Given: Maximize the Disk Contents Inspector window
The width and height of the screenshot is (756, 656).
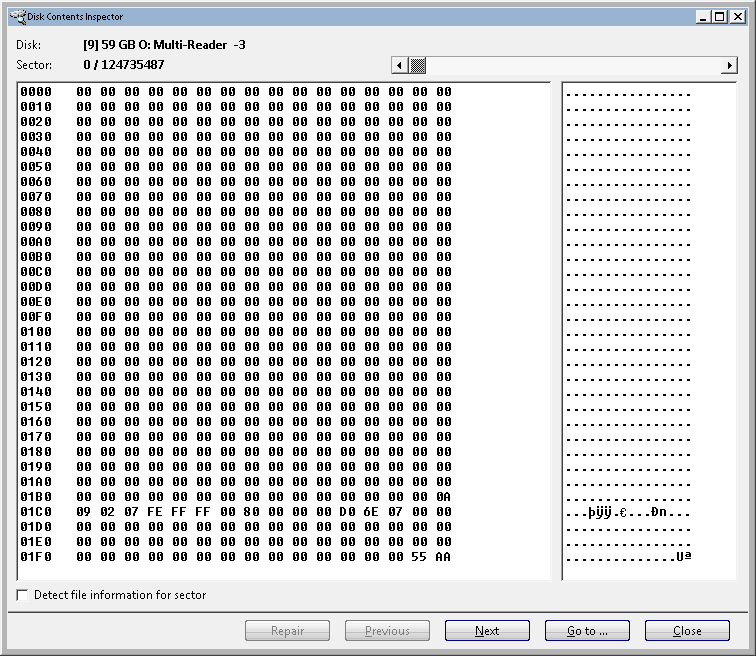Looking at the screenshot, I should pos(719,17).
